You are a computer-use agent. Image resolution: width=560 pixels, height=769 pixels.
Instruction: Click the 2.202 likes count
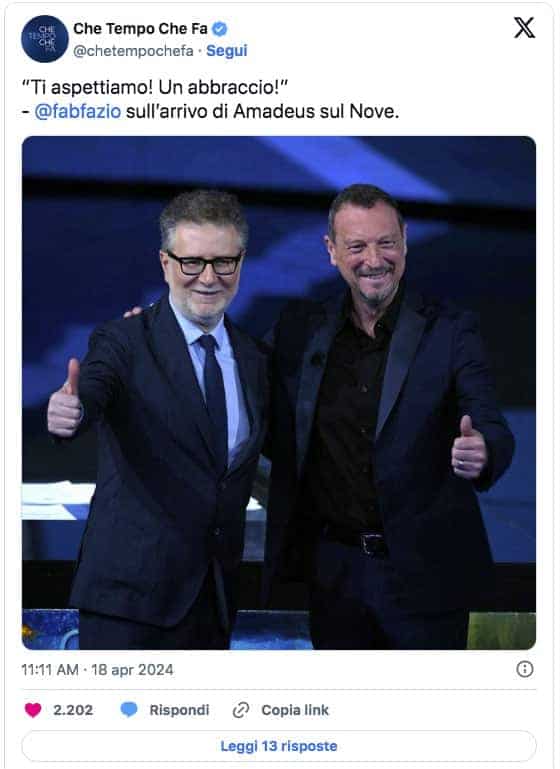(x=73, y=710)
